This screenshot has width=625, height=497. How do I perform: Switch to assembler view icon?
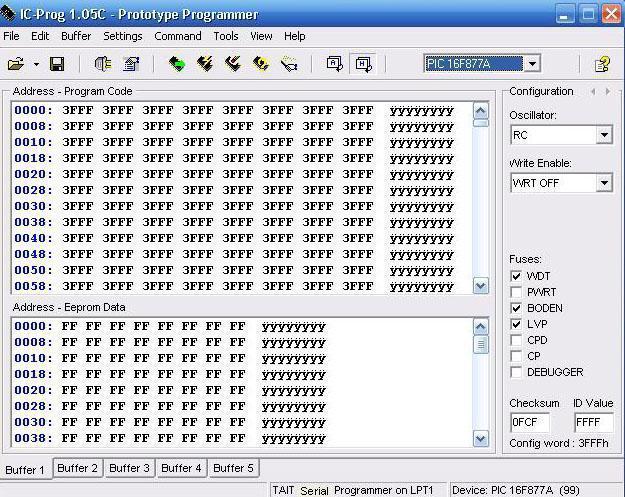tap(334, 64)
